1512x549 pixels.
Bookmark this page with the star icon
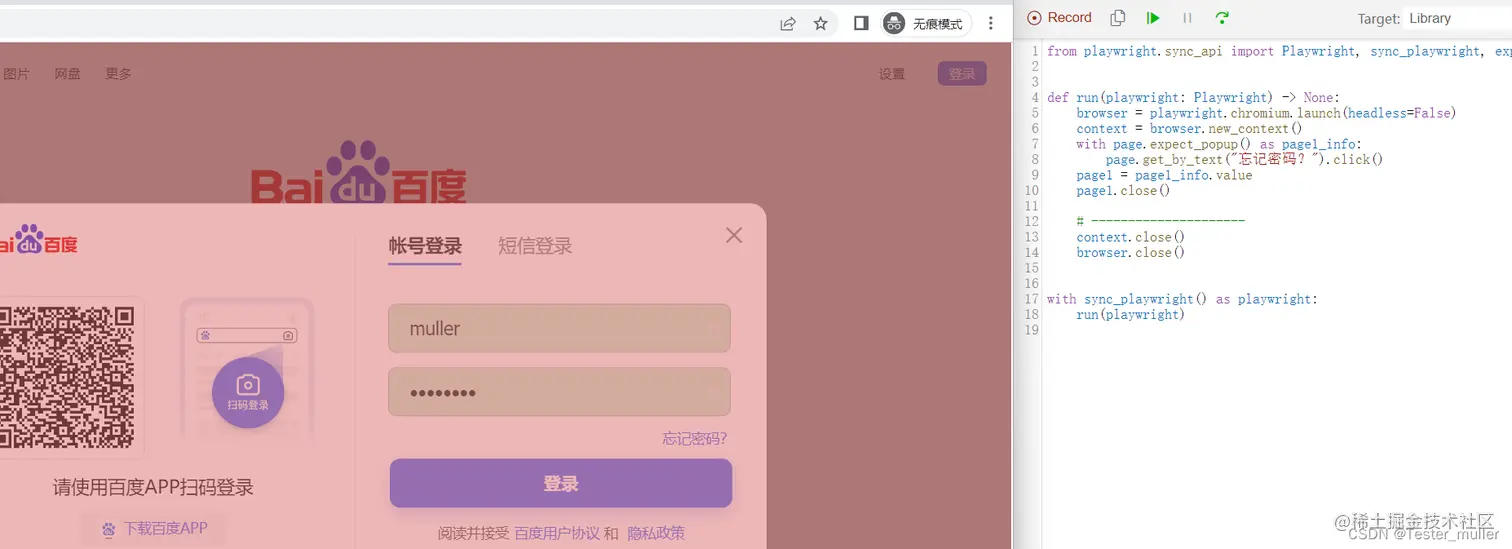click(821, 23)
